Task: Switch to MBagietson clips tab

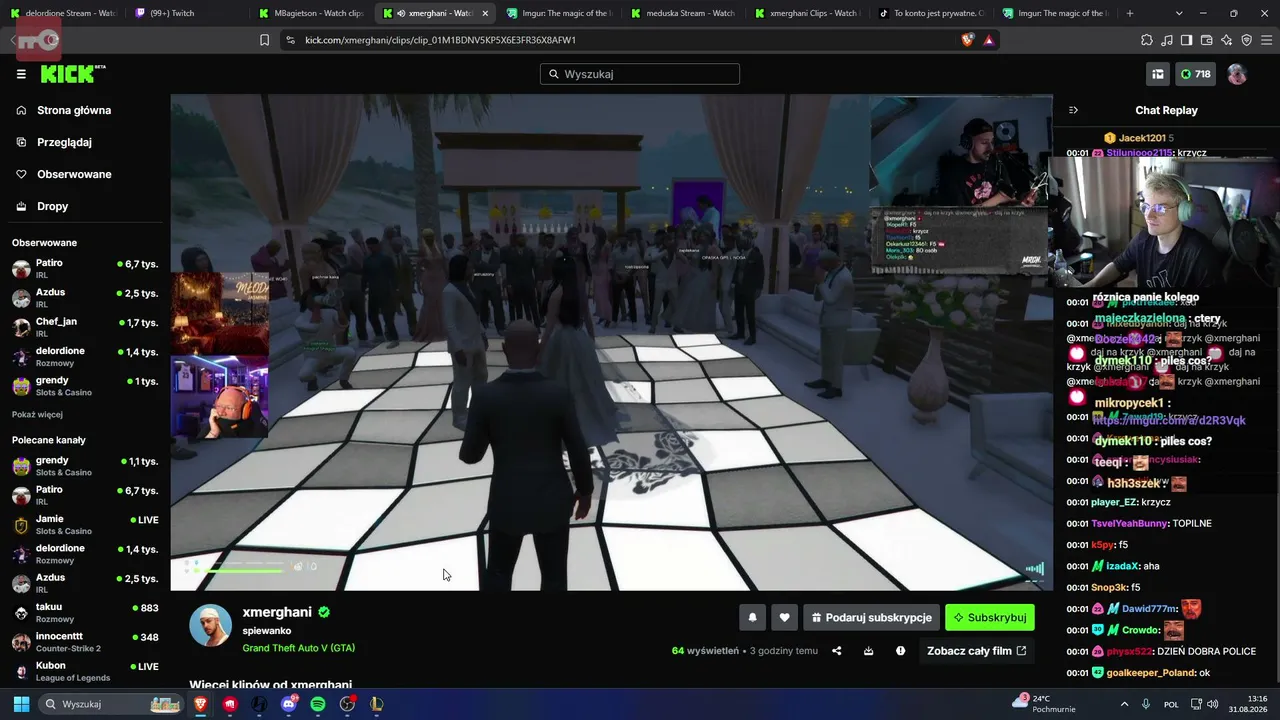Action: (x=312, y=13)
